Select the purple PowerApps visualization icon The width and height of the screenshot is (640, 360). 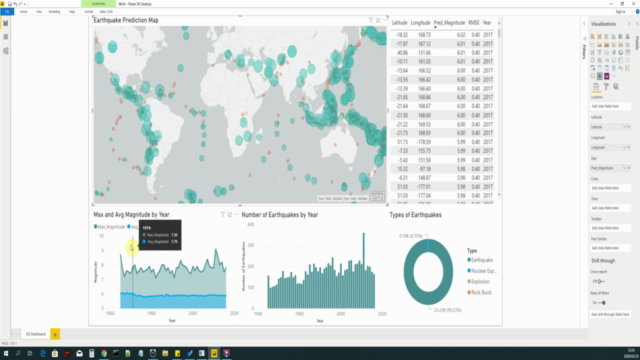607,76
